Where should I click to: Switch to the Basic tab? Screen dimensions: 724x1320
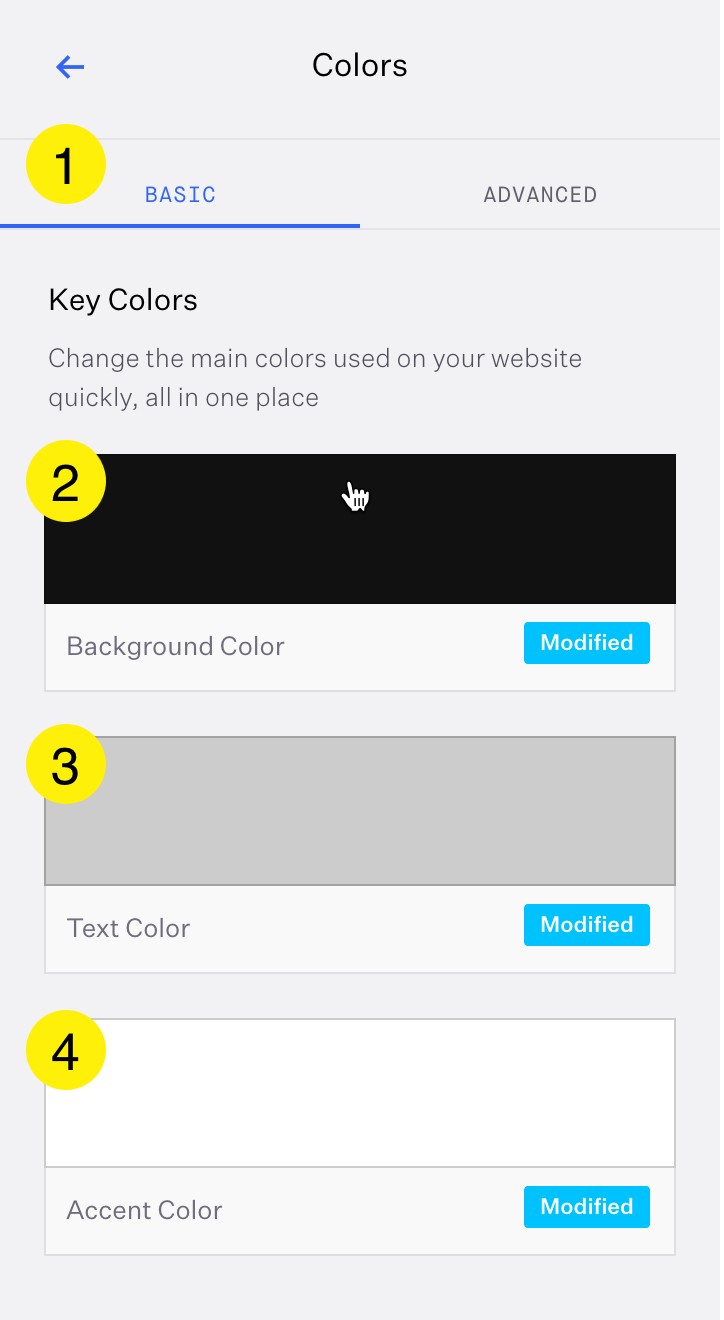click(x=180, y=195)
